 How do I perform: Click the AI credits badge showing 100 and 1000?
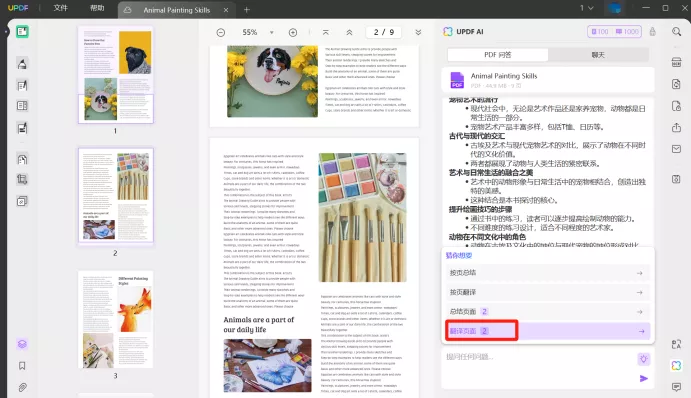click(x=614, y=32)
